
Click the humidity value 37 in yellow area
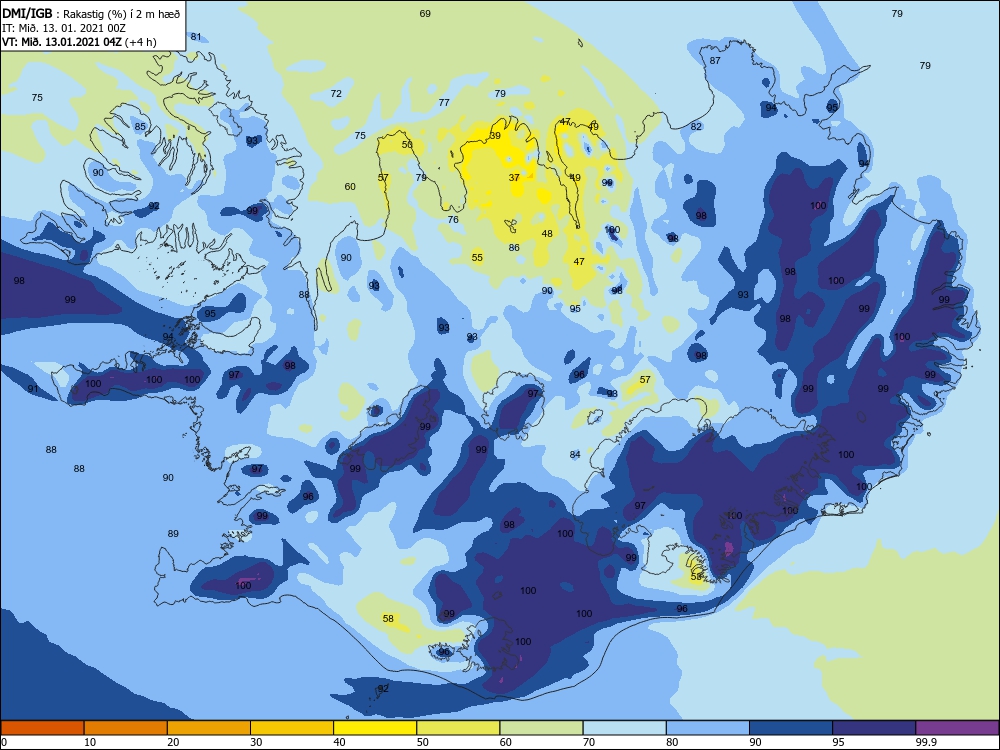(514, 177)
